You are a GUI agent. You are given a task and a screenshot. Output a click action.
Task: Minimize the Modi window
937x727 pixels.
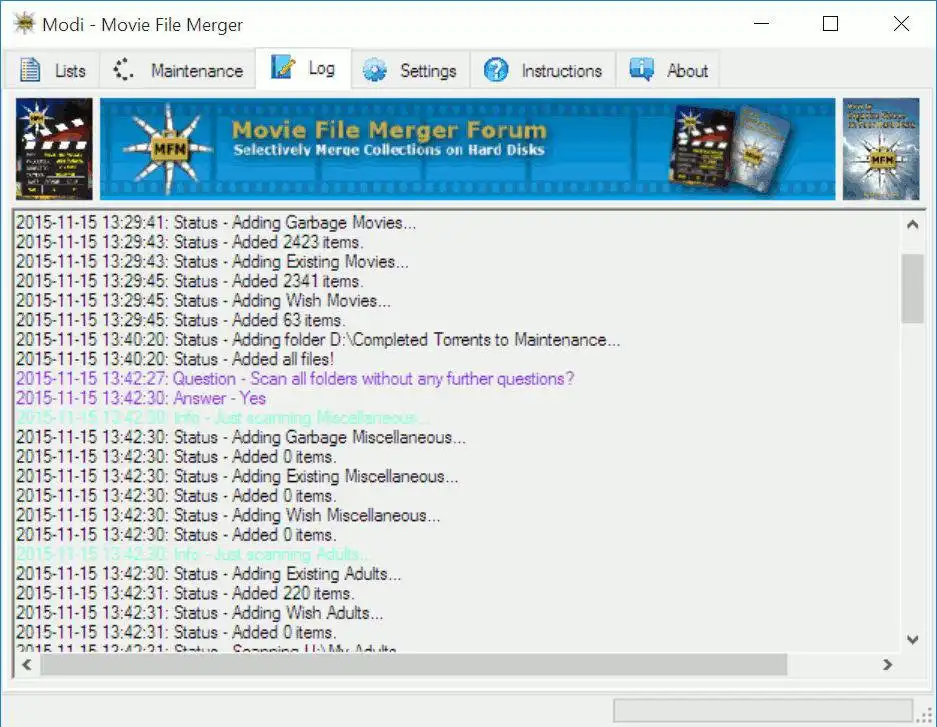pyautogui.click(x=761, y=24)
